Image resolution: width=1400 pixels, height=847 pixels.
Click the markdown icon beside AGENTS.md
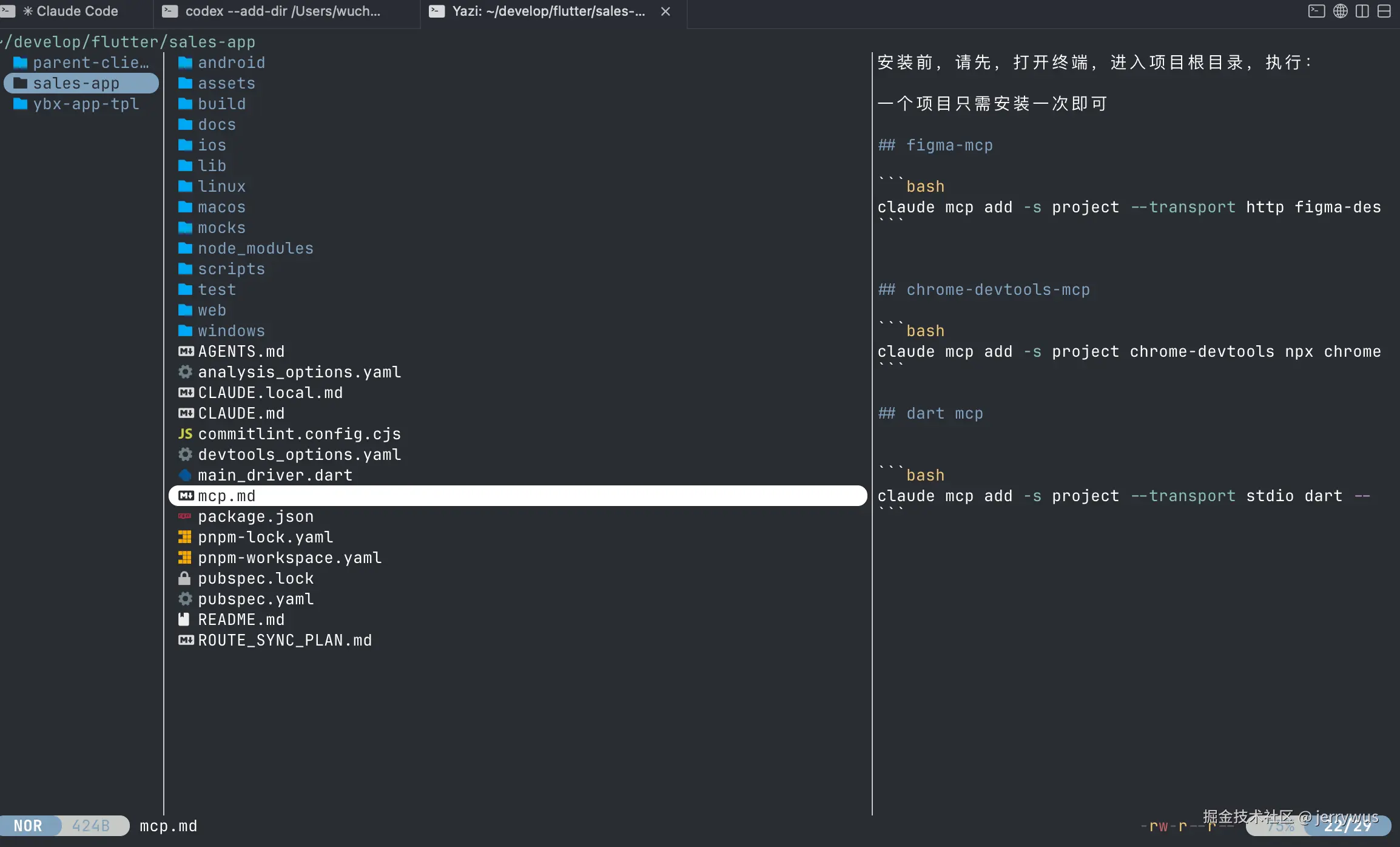pyautogui.click(x=186, y=351)
